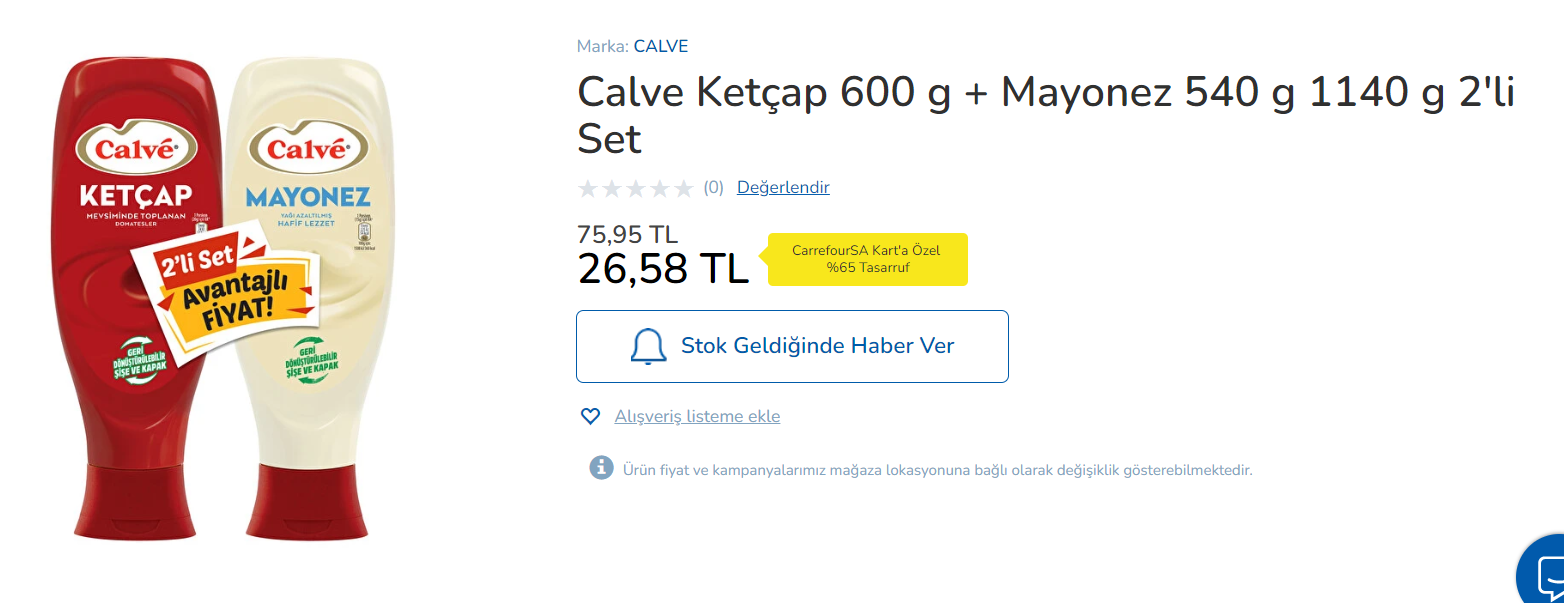Click the 26,58 TL discounted price
The image size is (1564, 603).
[x=663, y=268]
